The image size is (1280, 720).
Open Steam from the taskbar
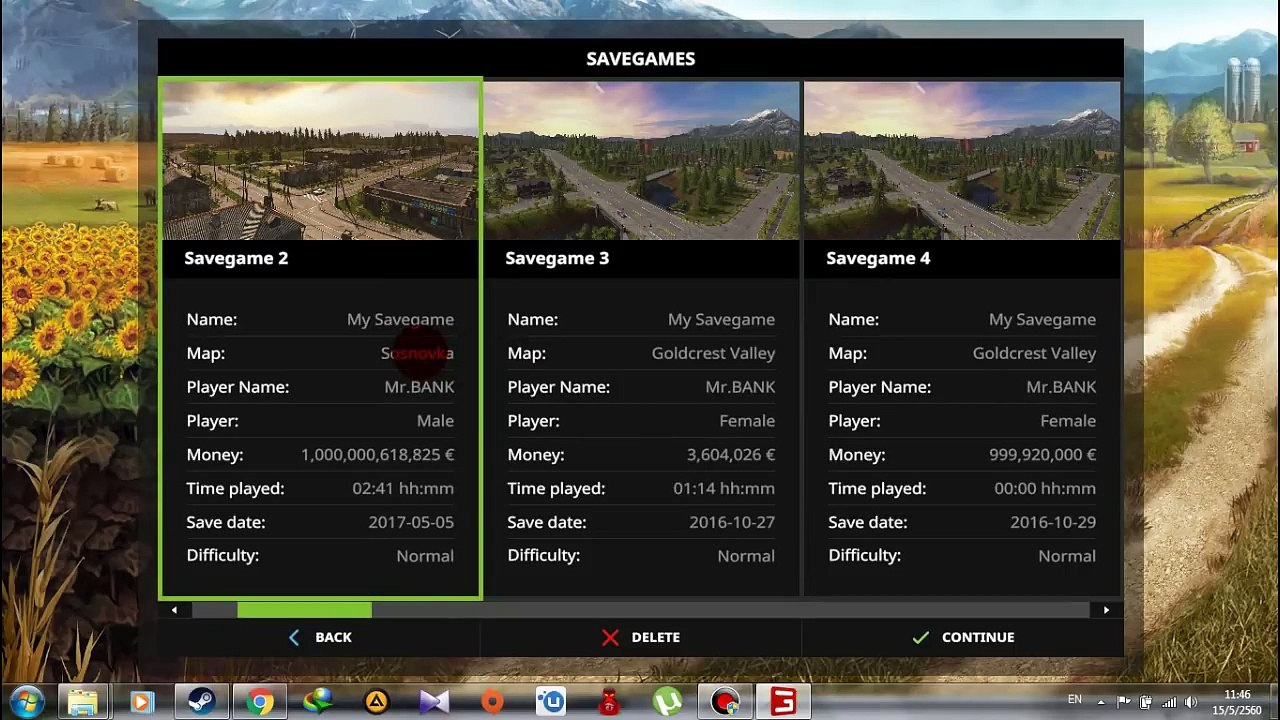point(201,702)
